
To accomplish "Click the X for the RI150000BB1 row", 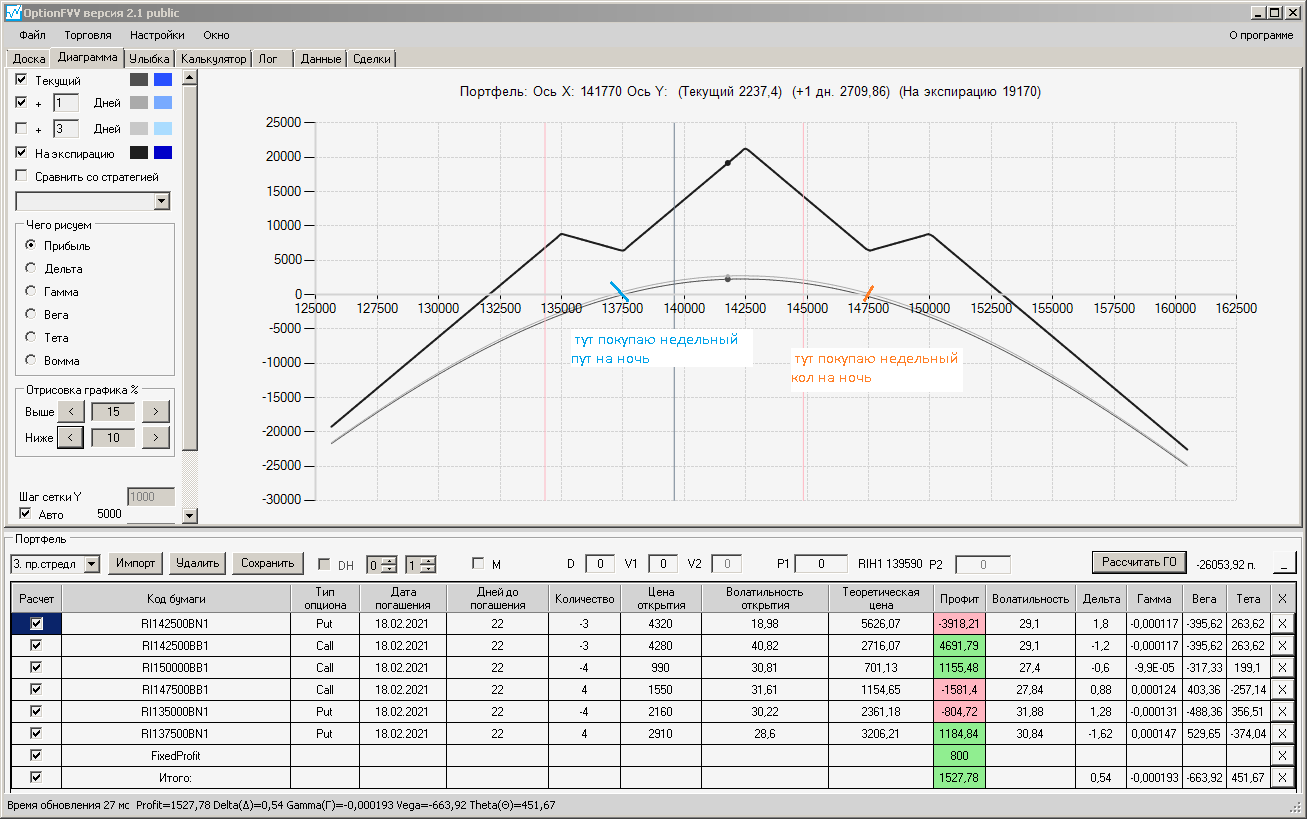I will (x=1282, y=667).
